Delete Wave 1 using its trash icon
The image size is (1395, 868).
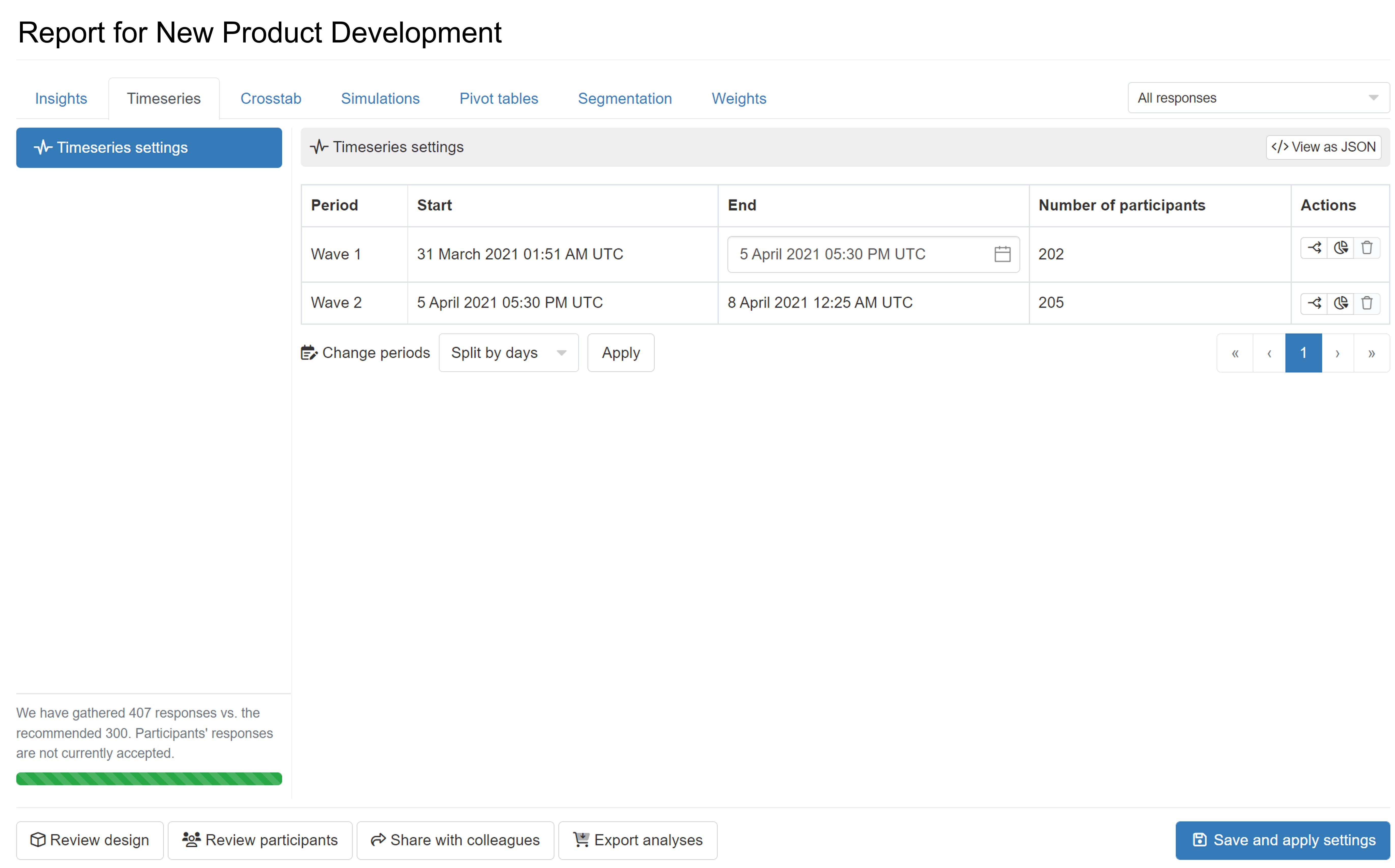pyautogui.click(x=1367, y=248)
